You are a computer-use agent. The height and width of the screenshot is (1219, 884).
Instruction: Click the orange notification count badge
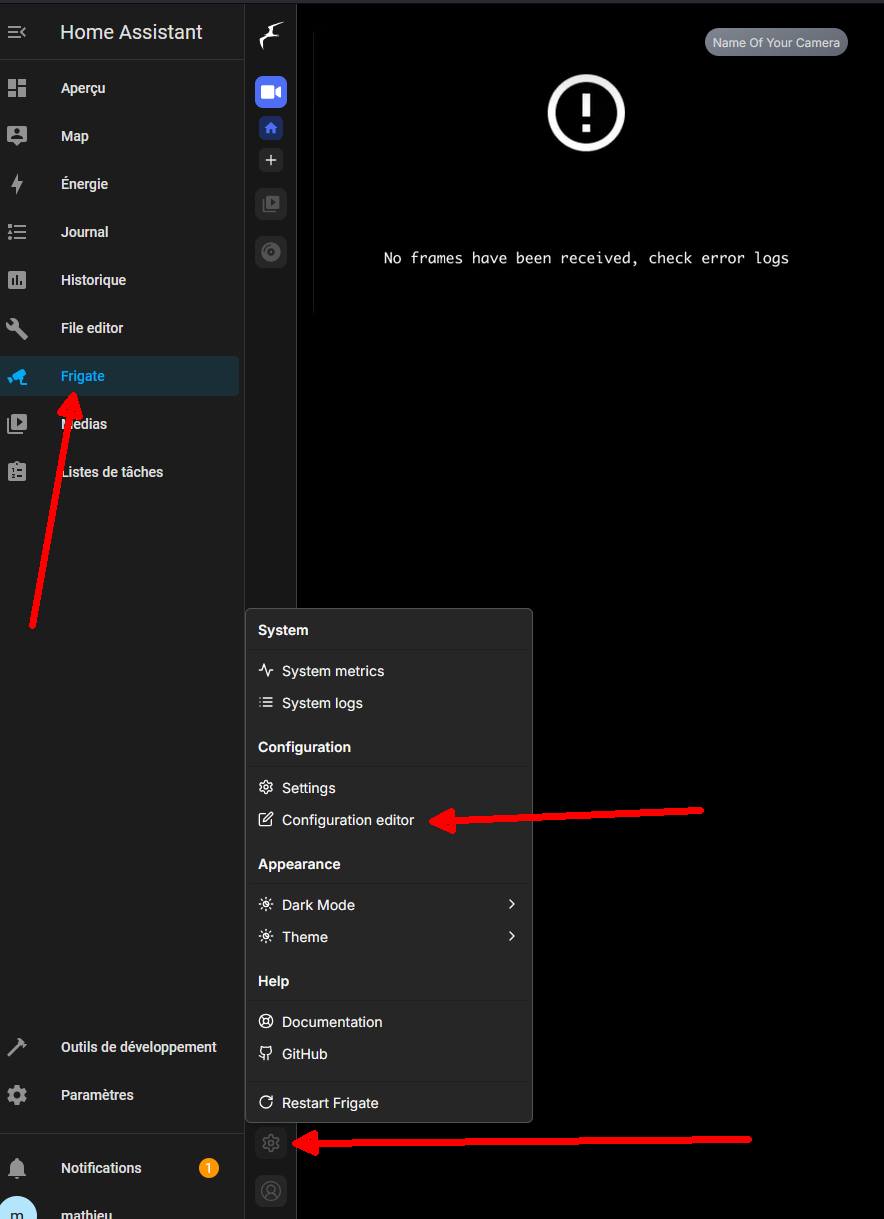click(208, 1168)
